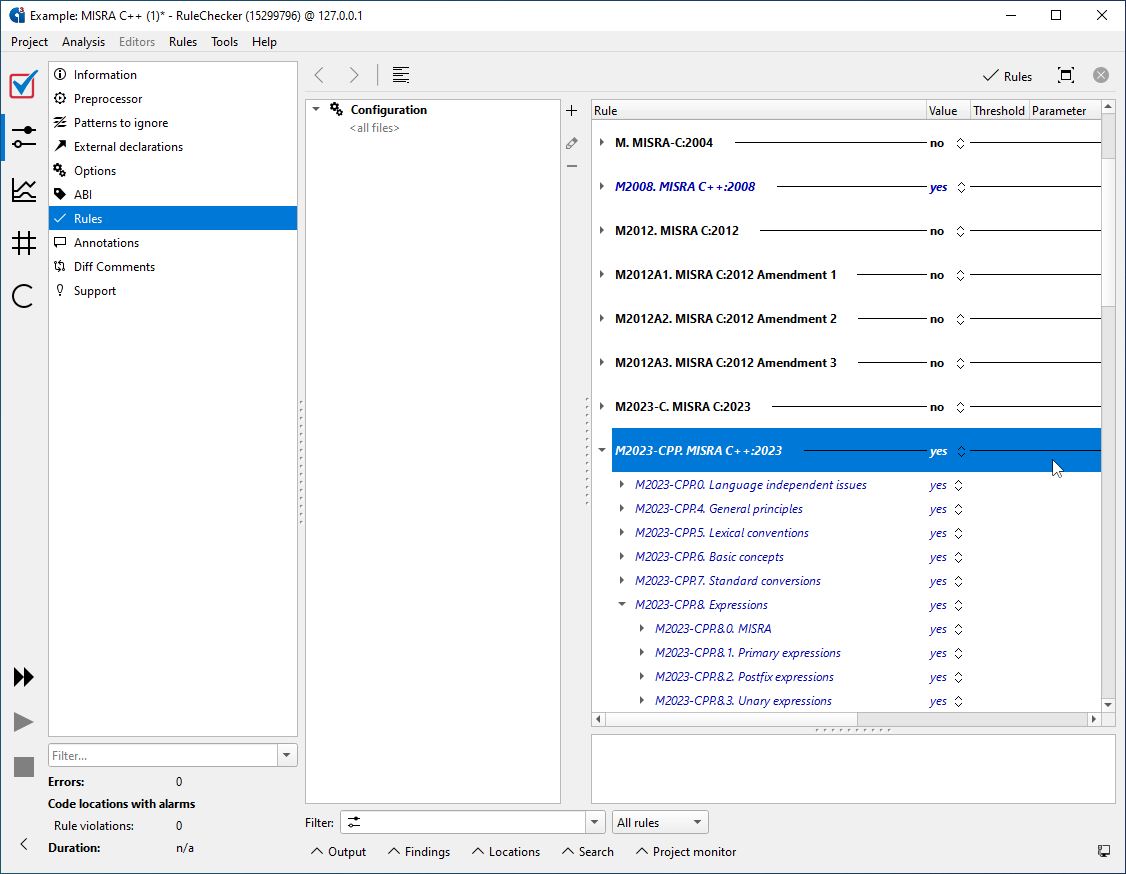Open the Information section
Viewport: 1126px width, 874px height.
(173, 75)
